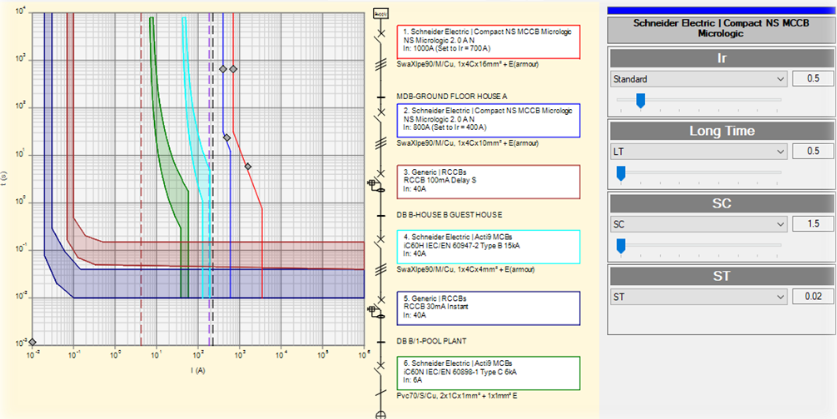Click the load symbol at diagram bottom
837x419 pixels.
(381, 415)
